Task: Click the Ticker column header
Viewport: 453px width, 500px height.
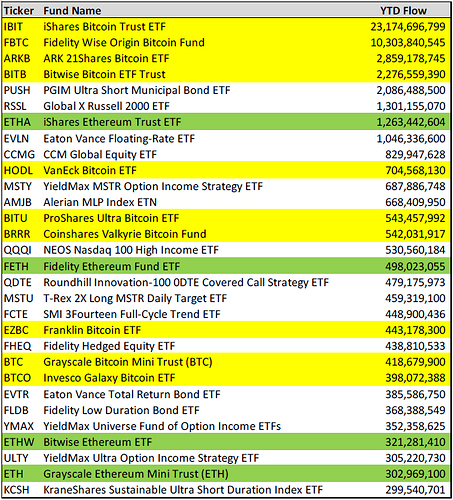Action: [x=19, y=11]
